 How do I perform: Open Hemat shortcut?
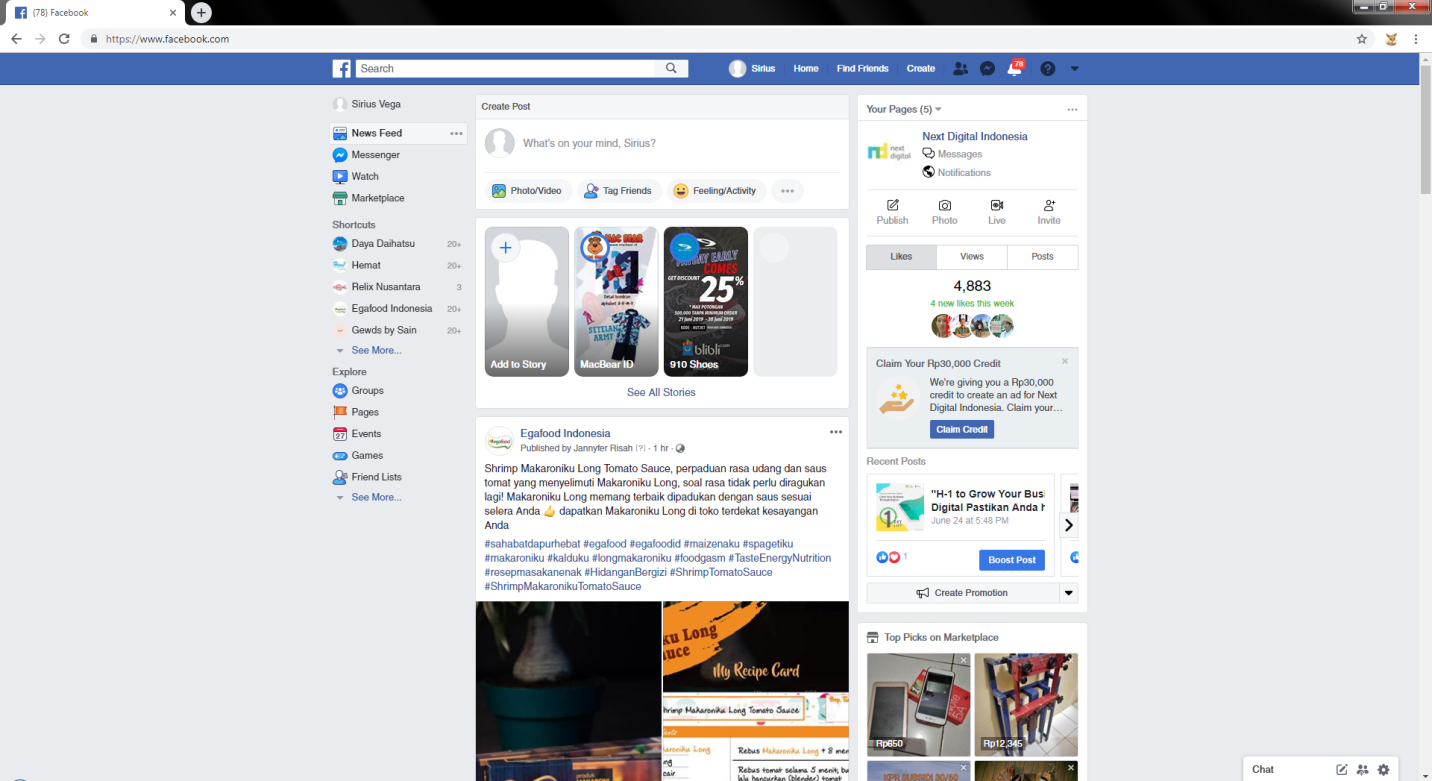[366, 265]
